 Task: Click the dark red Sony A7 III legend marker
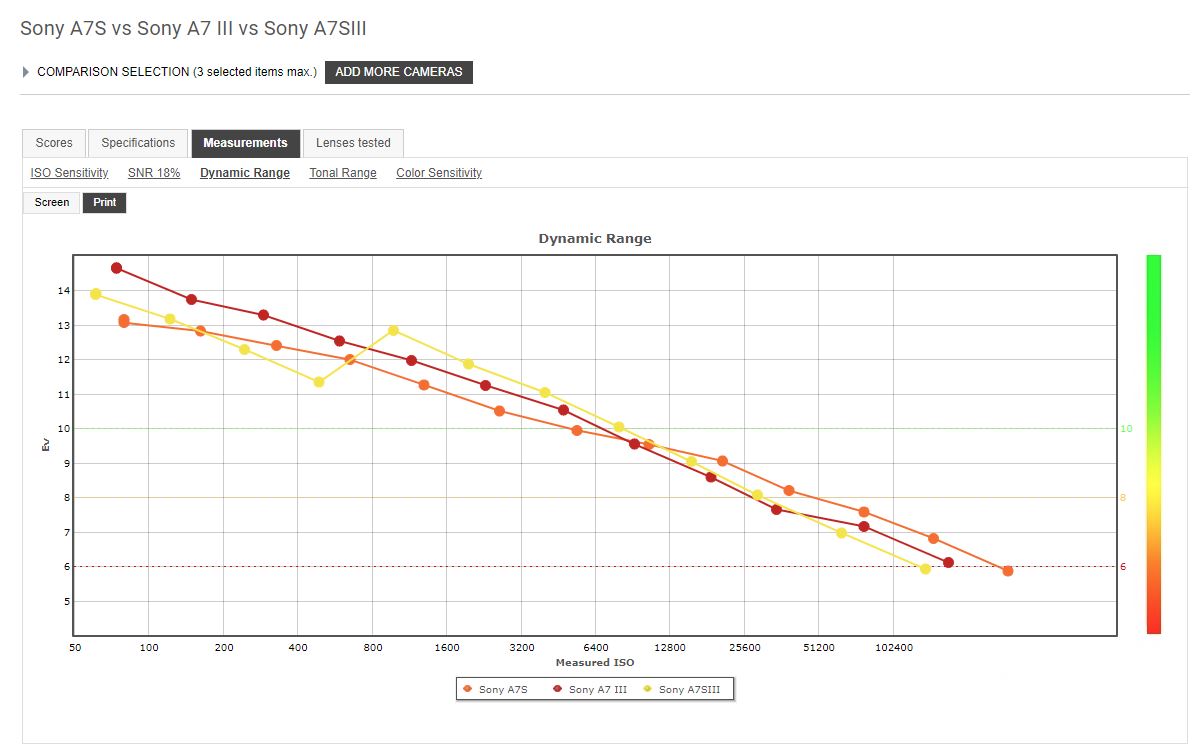click(557, 689)
